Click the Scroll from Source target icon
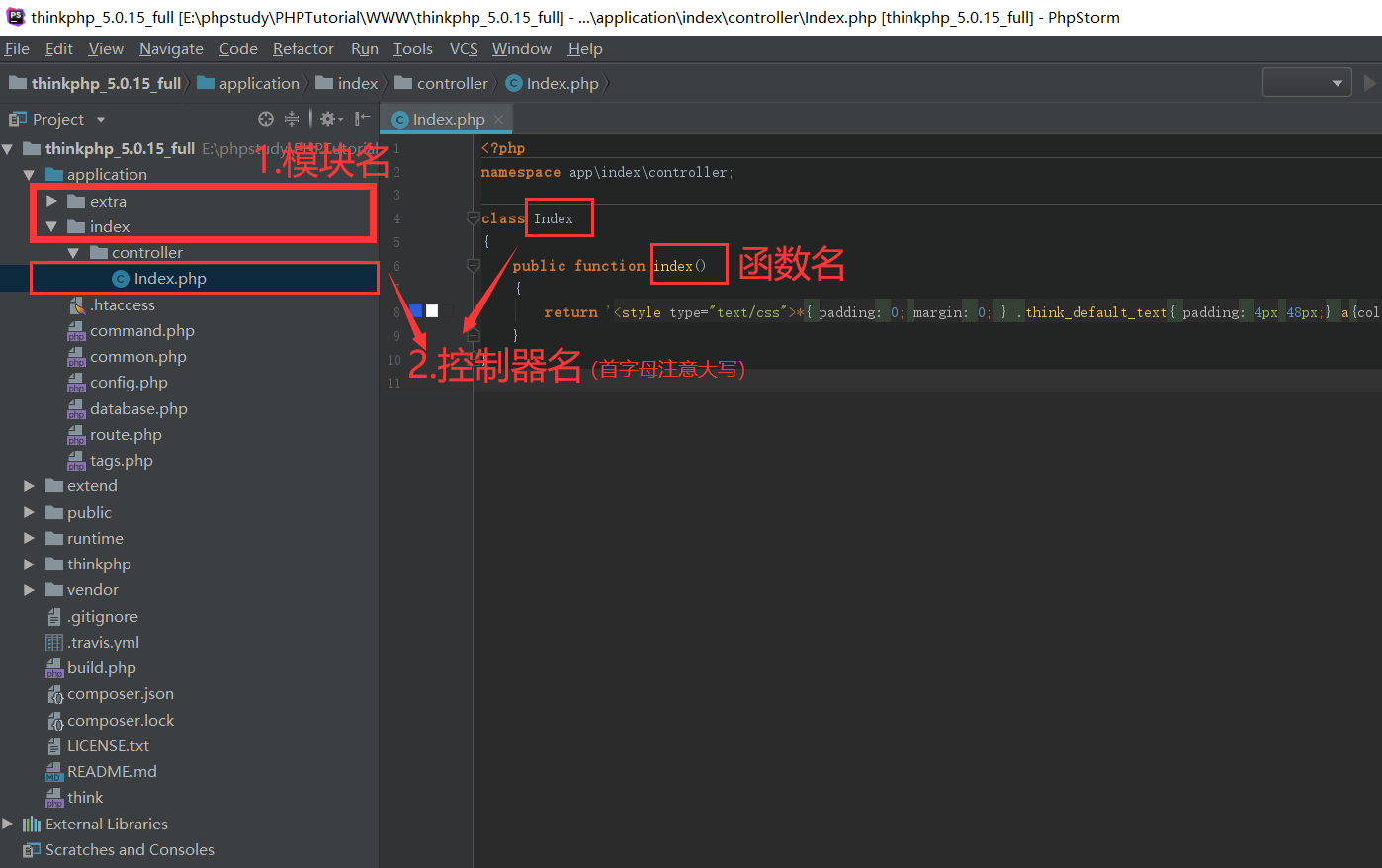This screenshot has height=868, width=1382. 266,119
